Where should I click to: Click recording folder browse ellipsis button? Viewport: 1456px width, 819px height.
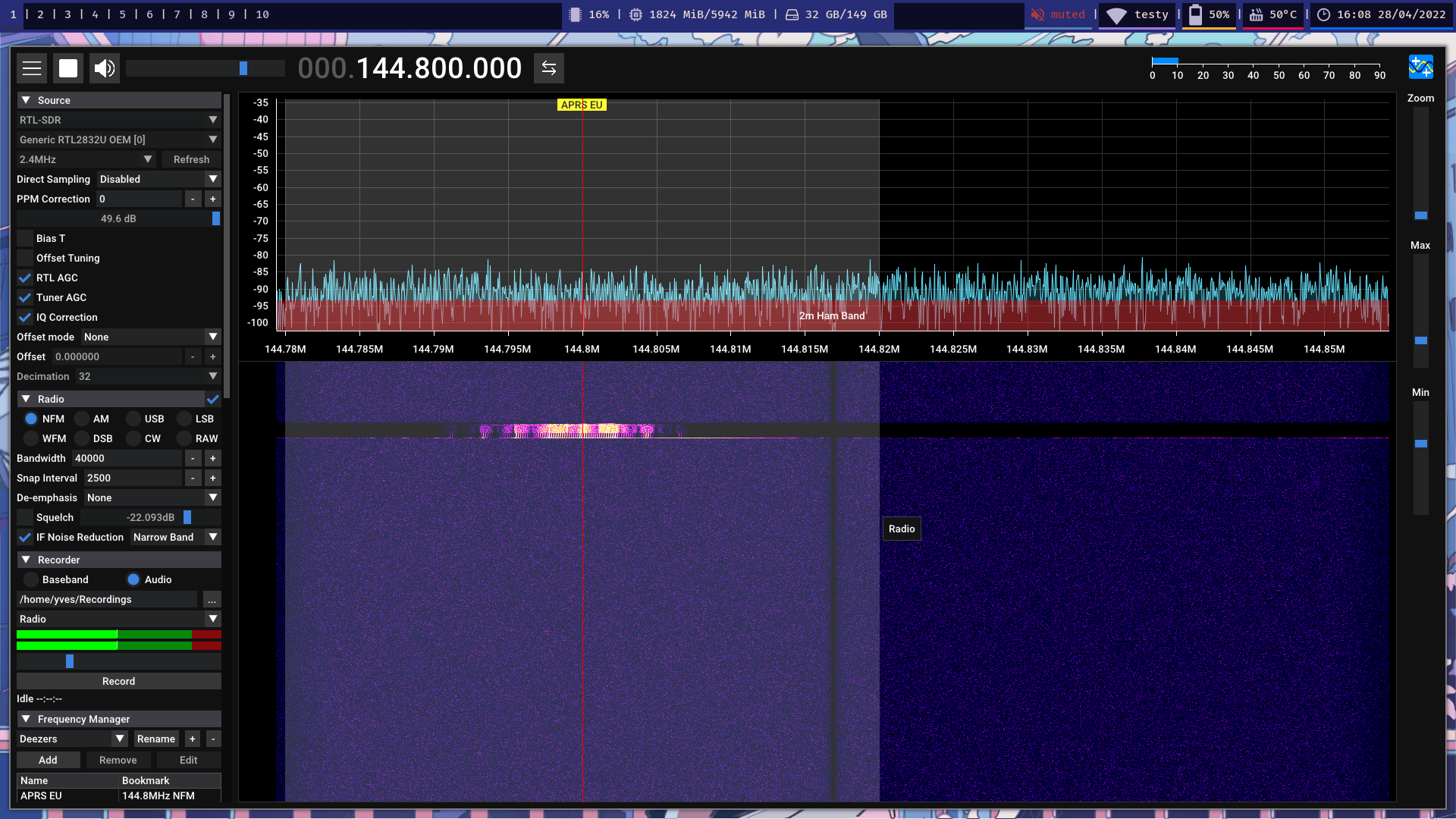pyautogui.click(x=212, y=600)
